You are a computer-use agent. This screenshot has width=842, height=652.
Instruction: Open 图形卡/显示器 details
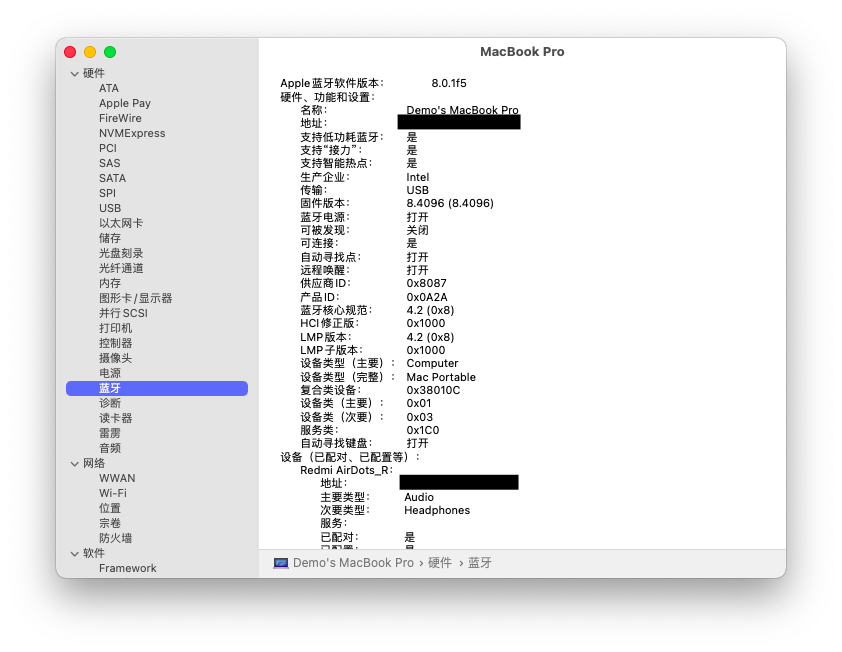(135, 298)
